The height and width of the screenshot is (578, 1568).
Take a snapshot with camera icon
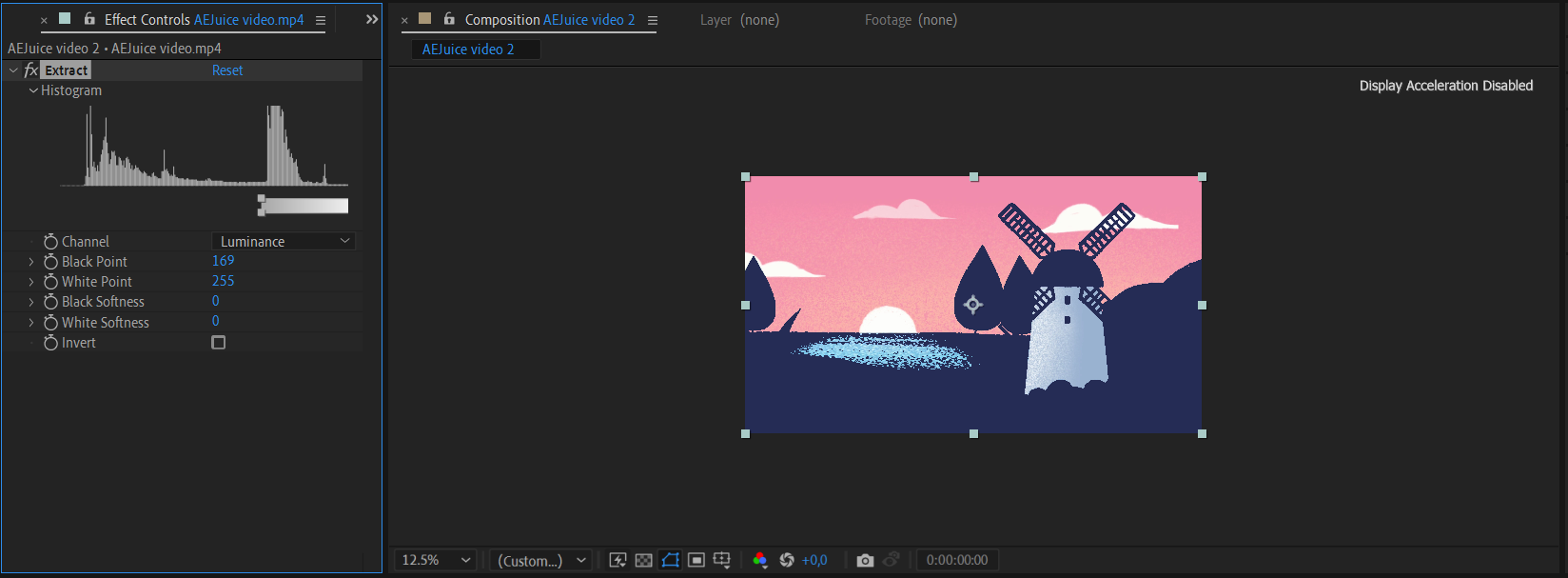(865, 560)
